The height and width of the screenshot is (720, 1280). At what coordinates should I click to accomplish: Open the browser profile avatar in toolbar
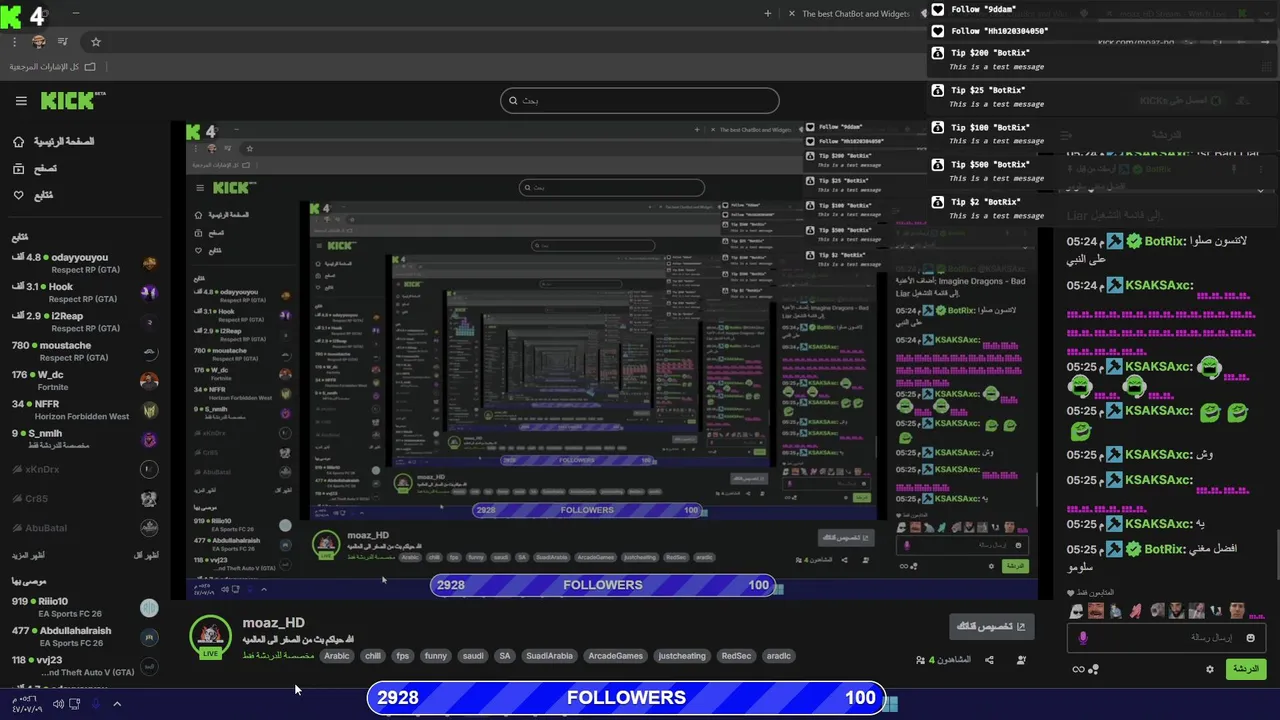(39, 42)
